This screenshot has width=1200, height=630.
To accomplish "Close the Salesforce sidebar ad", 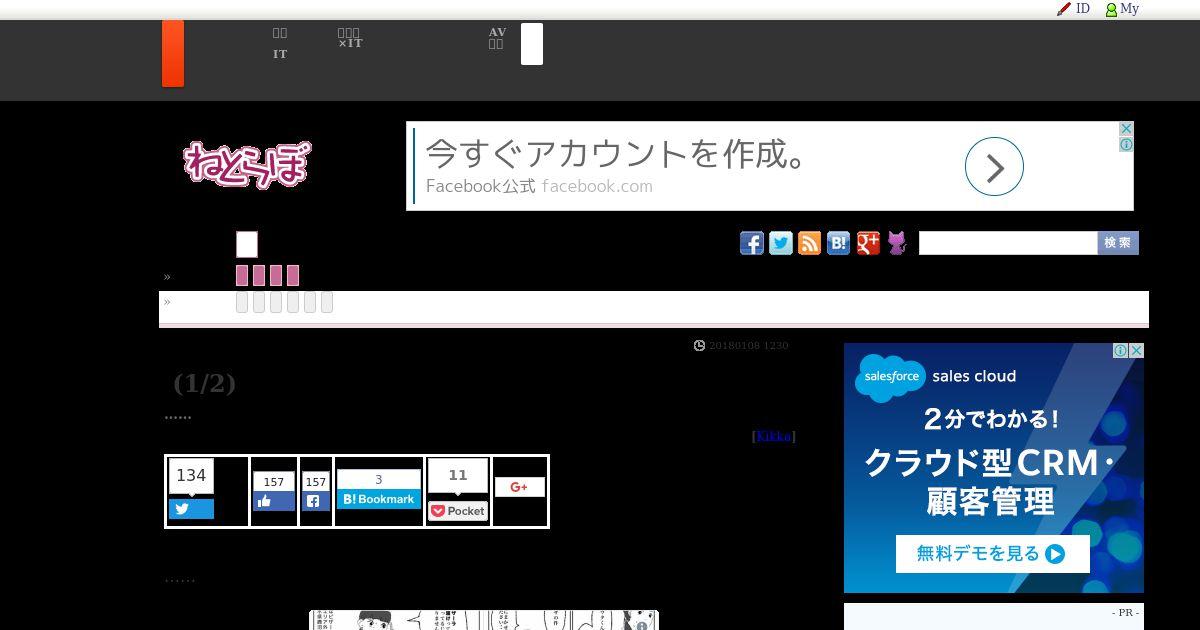I will (x=1137, y=351).
